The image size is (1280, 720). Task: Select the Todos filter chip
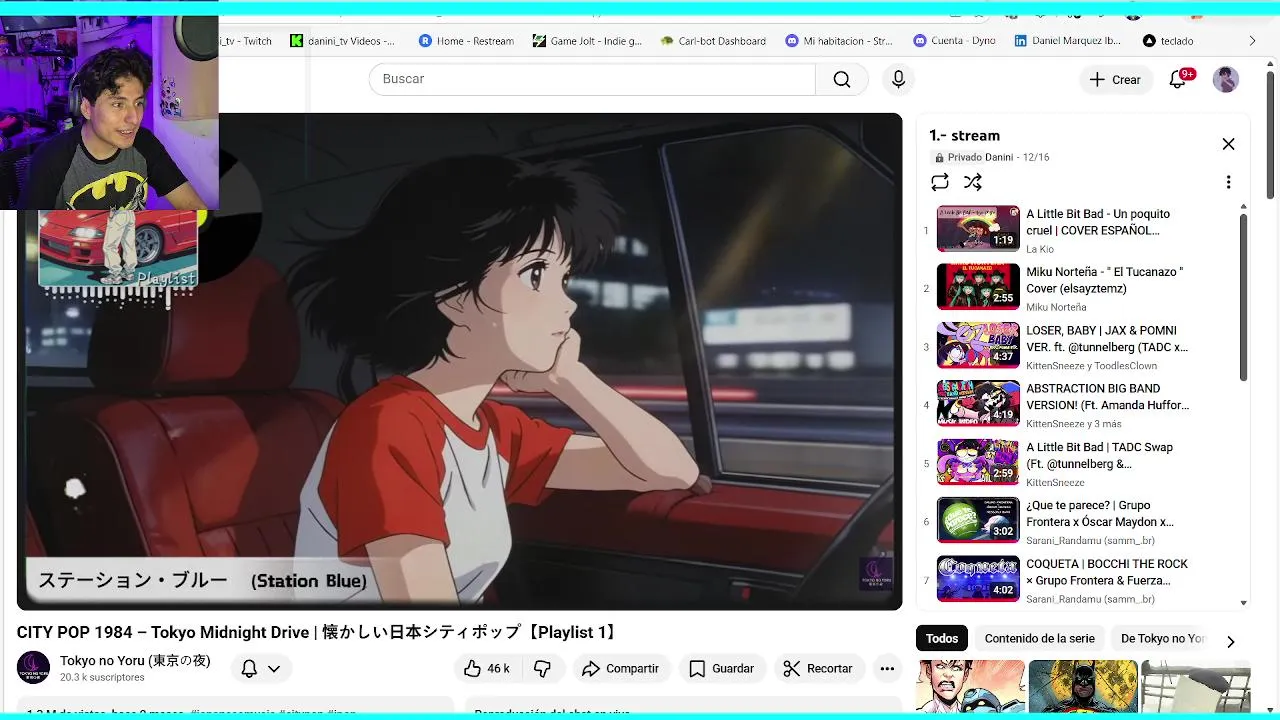pos(942,639)
